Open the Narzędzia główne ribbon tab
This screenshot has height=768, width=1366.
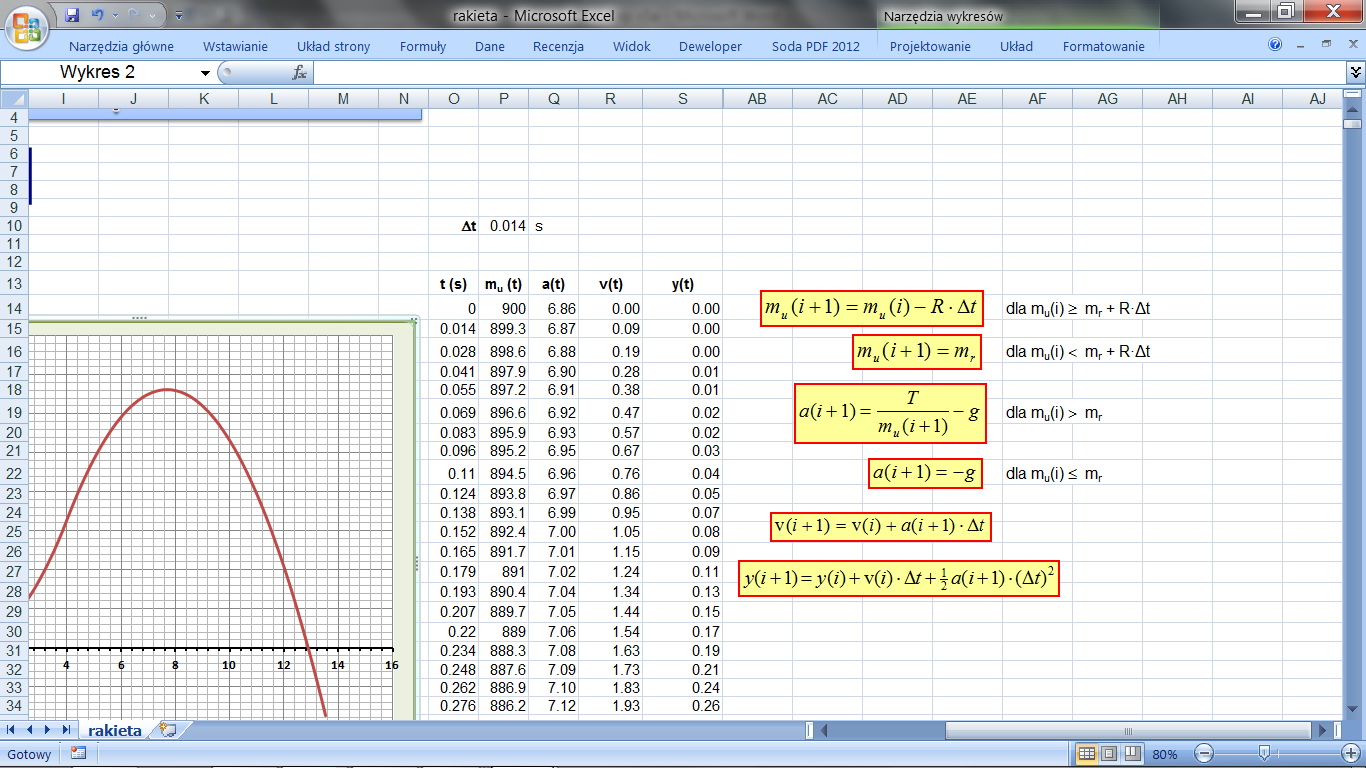121,46
